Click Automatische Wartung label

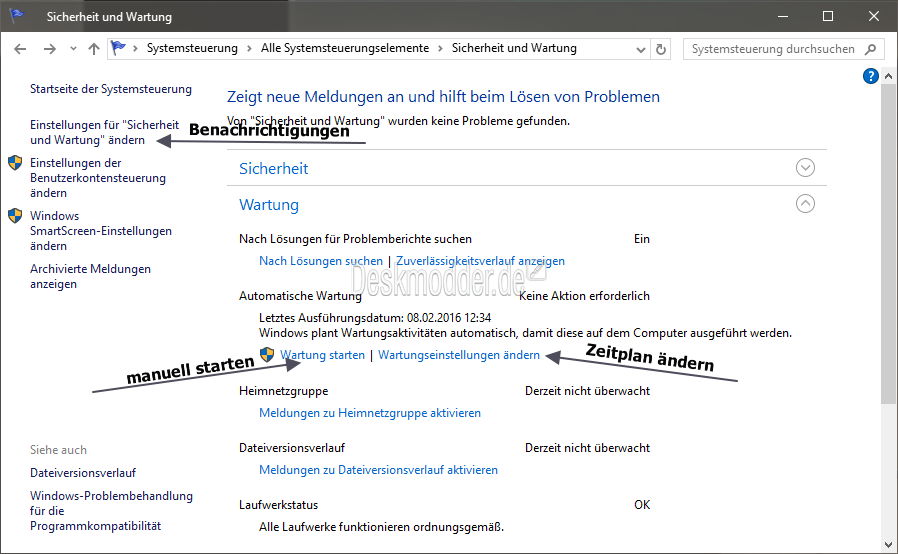[x=300, y=296]
